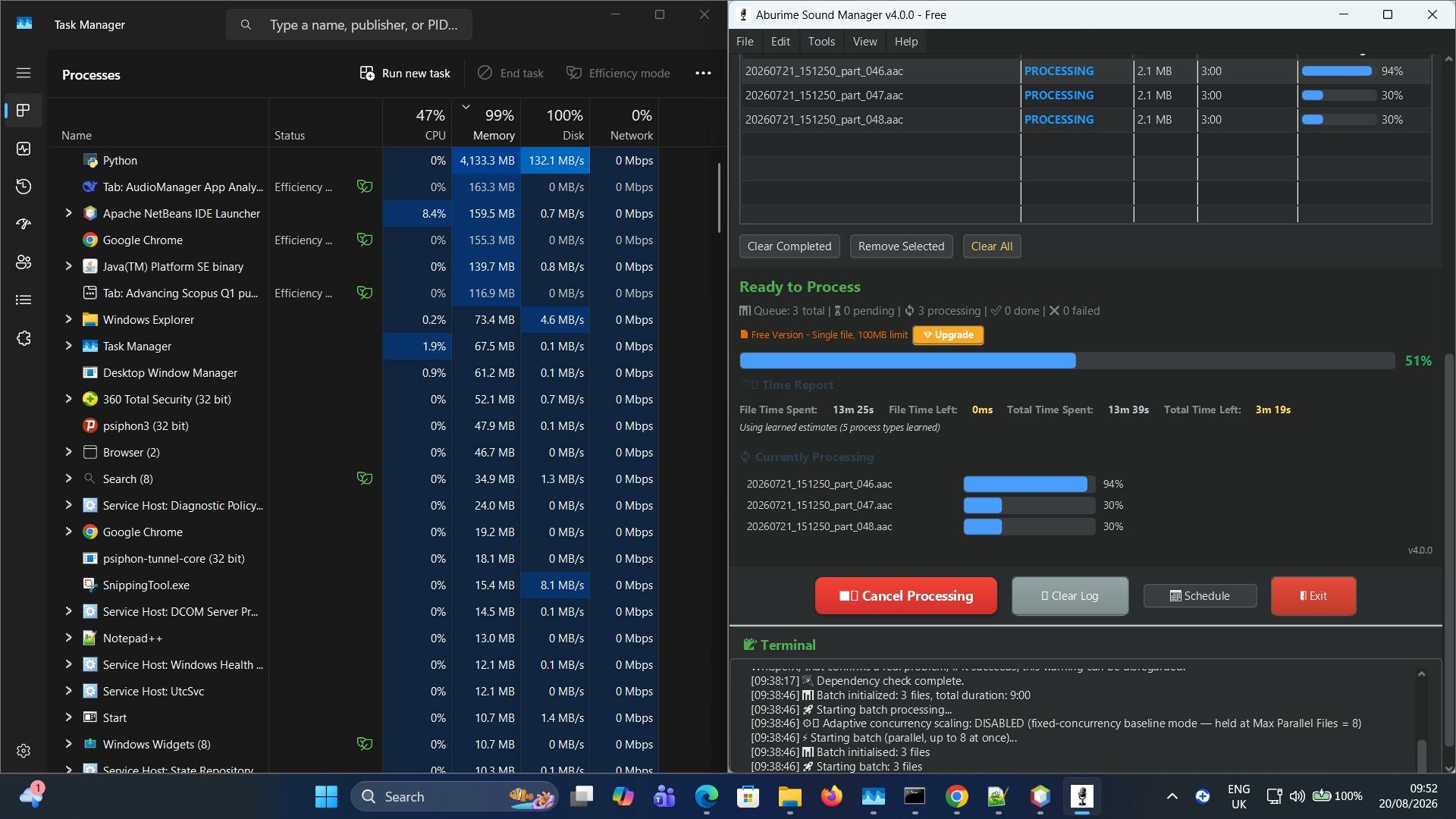
Task: Open Task Manager settings gear
Action: [x=24, y=751]
